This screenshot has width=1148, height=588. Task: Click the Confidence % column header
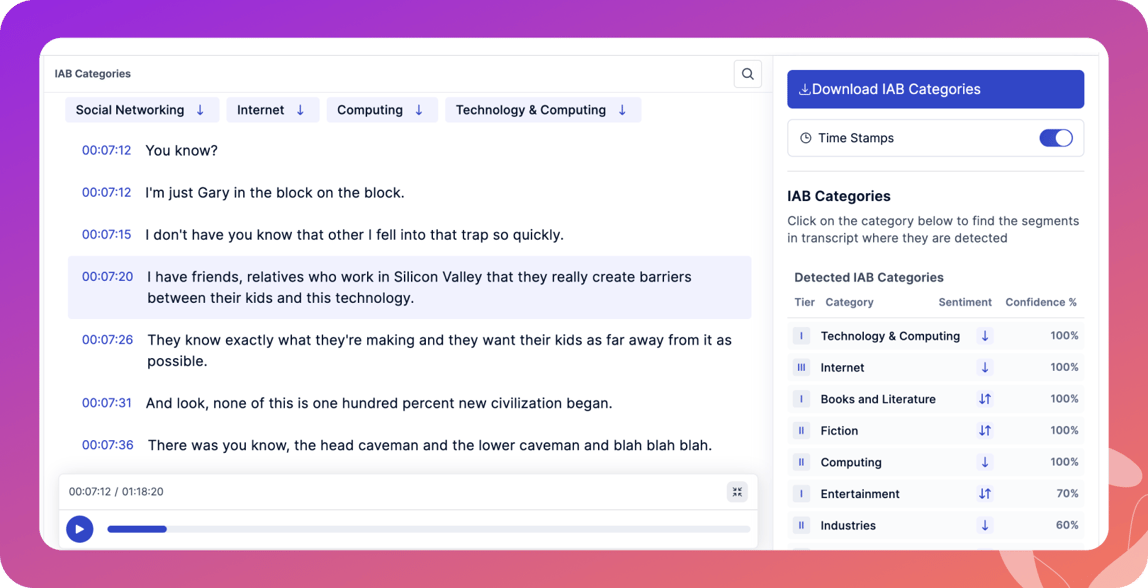point(1041,302)
